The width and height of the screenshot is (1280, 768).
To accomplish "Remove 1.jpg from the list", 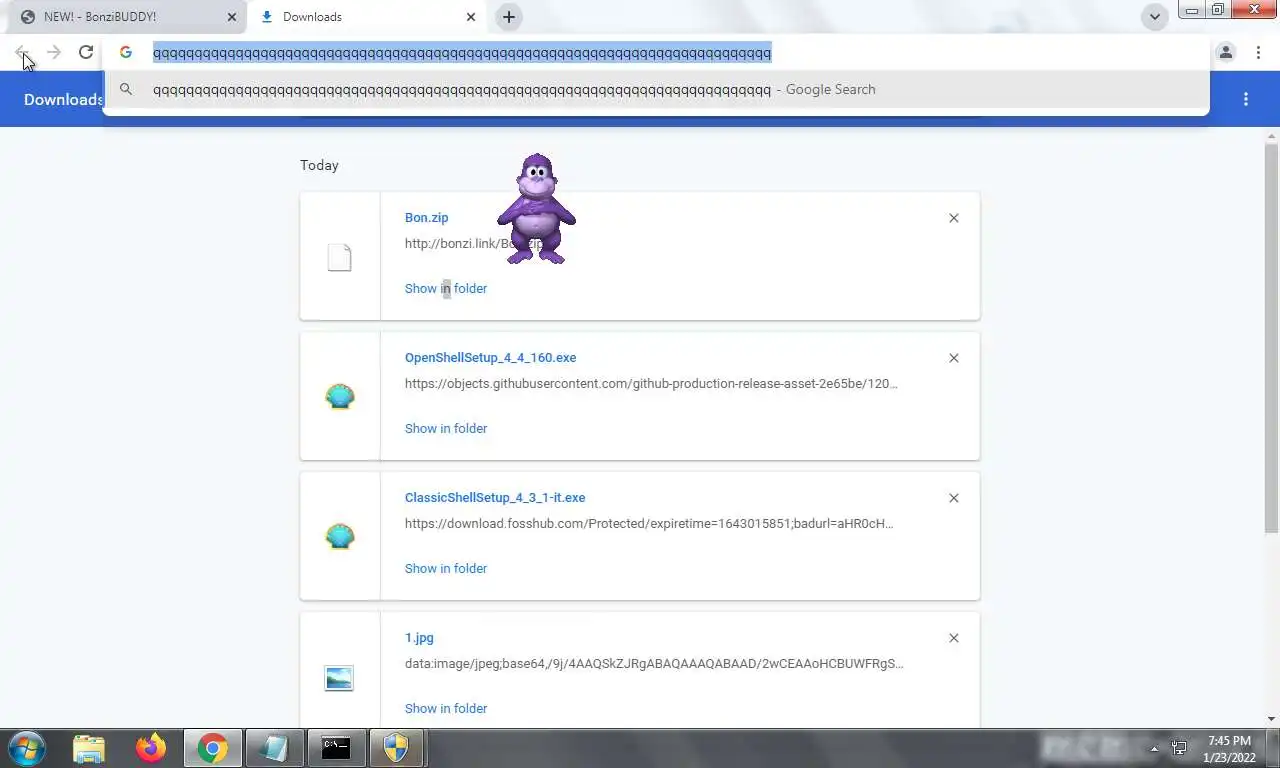I will [x=954, y=638].
